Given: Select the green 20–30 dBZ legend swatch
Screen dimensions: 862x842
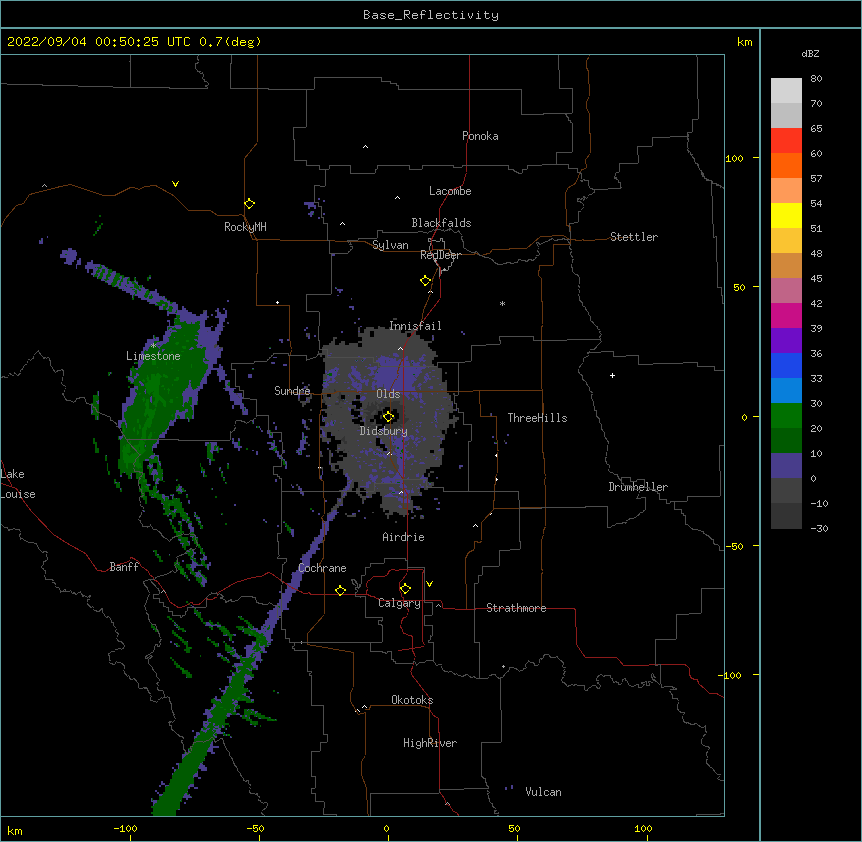Looking at the screenshot, I should tap(786, 416).
